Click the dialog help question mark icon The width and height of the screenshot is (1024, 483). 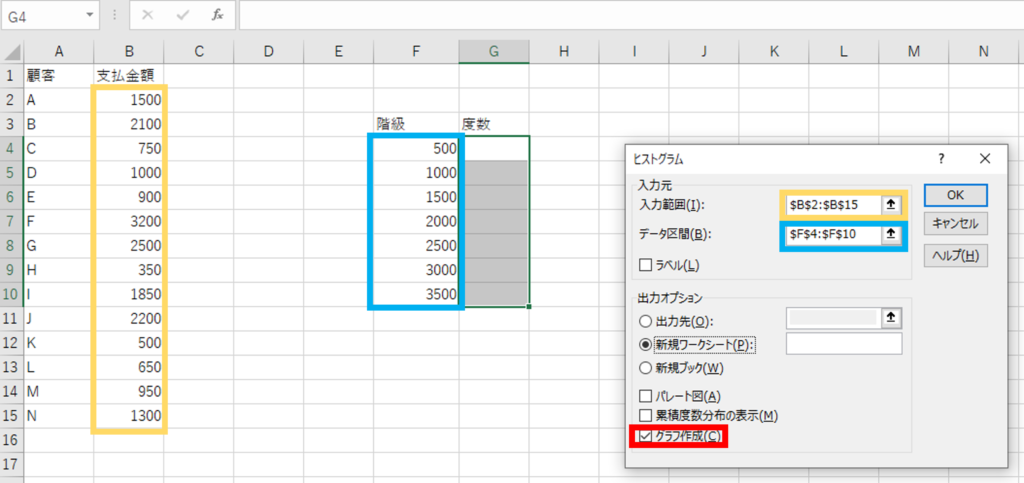(x=941, y=158)
